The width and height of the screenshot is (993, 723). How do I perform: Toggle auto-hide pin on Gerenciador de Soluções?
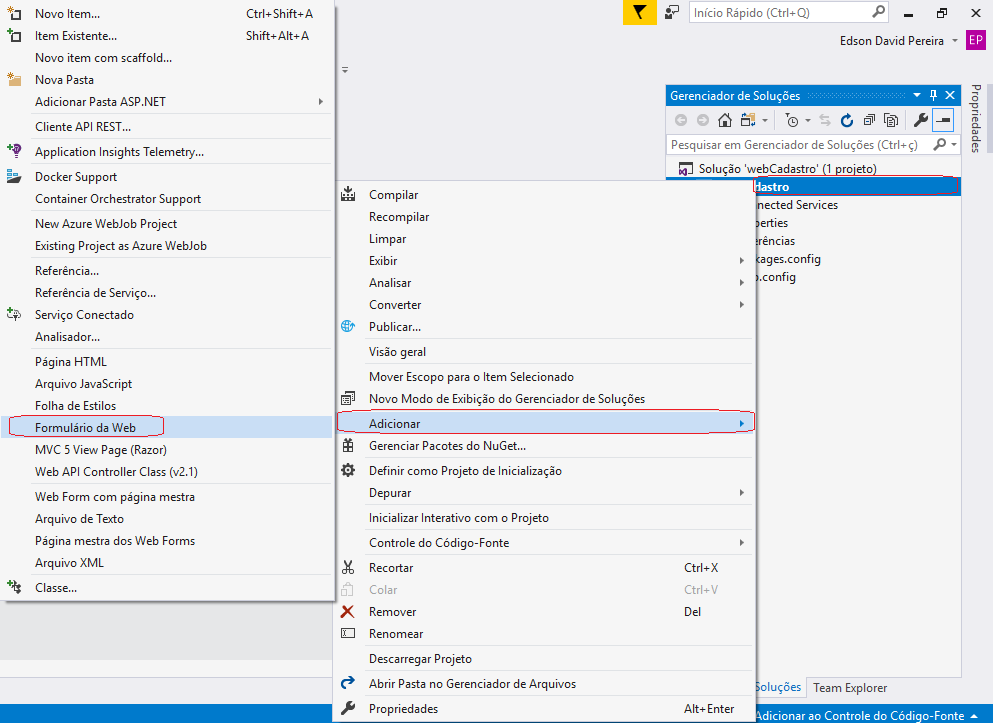click(934, 95)
